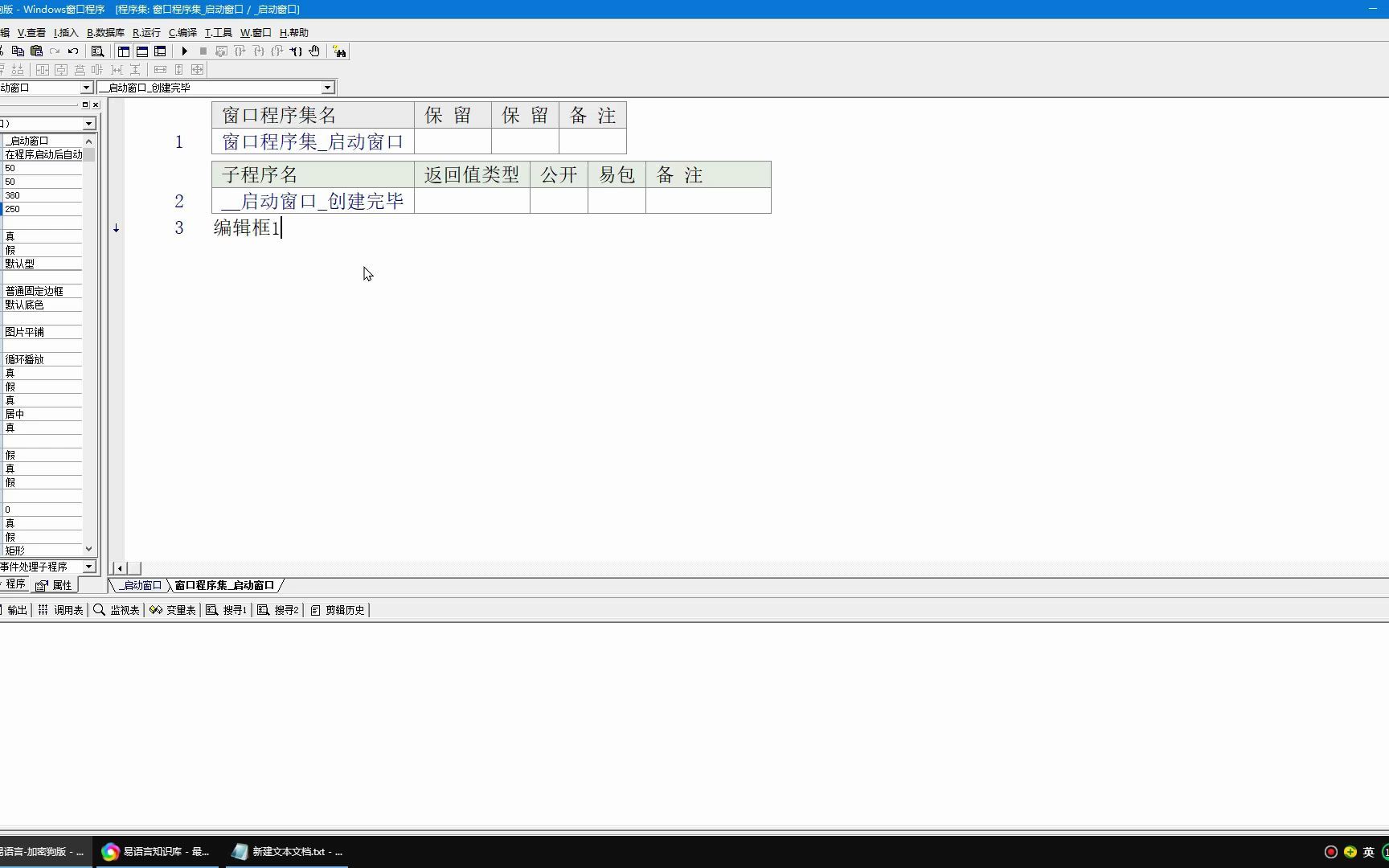This screenshot has width=1389, height=868.
Task: Open the 搜寻2 tab
Action: pos(278,610)
